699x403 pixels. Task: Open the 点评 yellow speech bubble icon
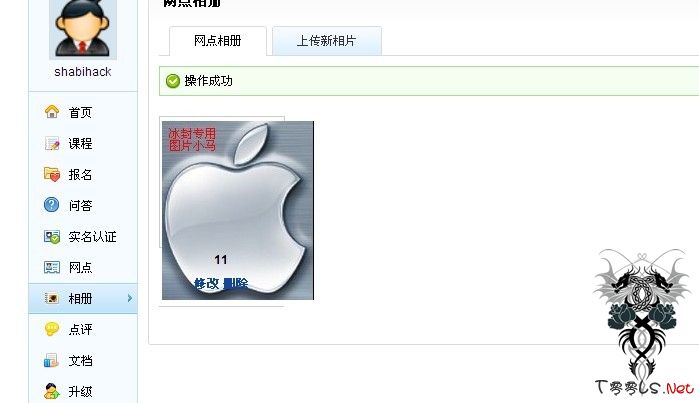(52, 329)
